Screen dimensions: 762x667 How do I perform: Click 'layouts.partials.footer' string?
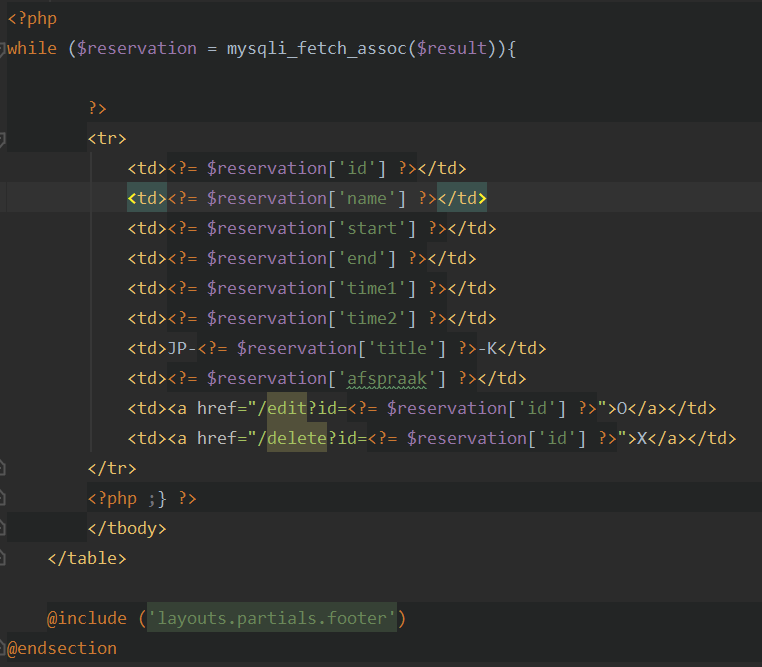click(x=272, y=618)
